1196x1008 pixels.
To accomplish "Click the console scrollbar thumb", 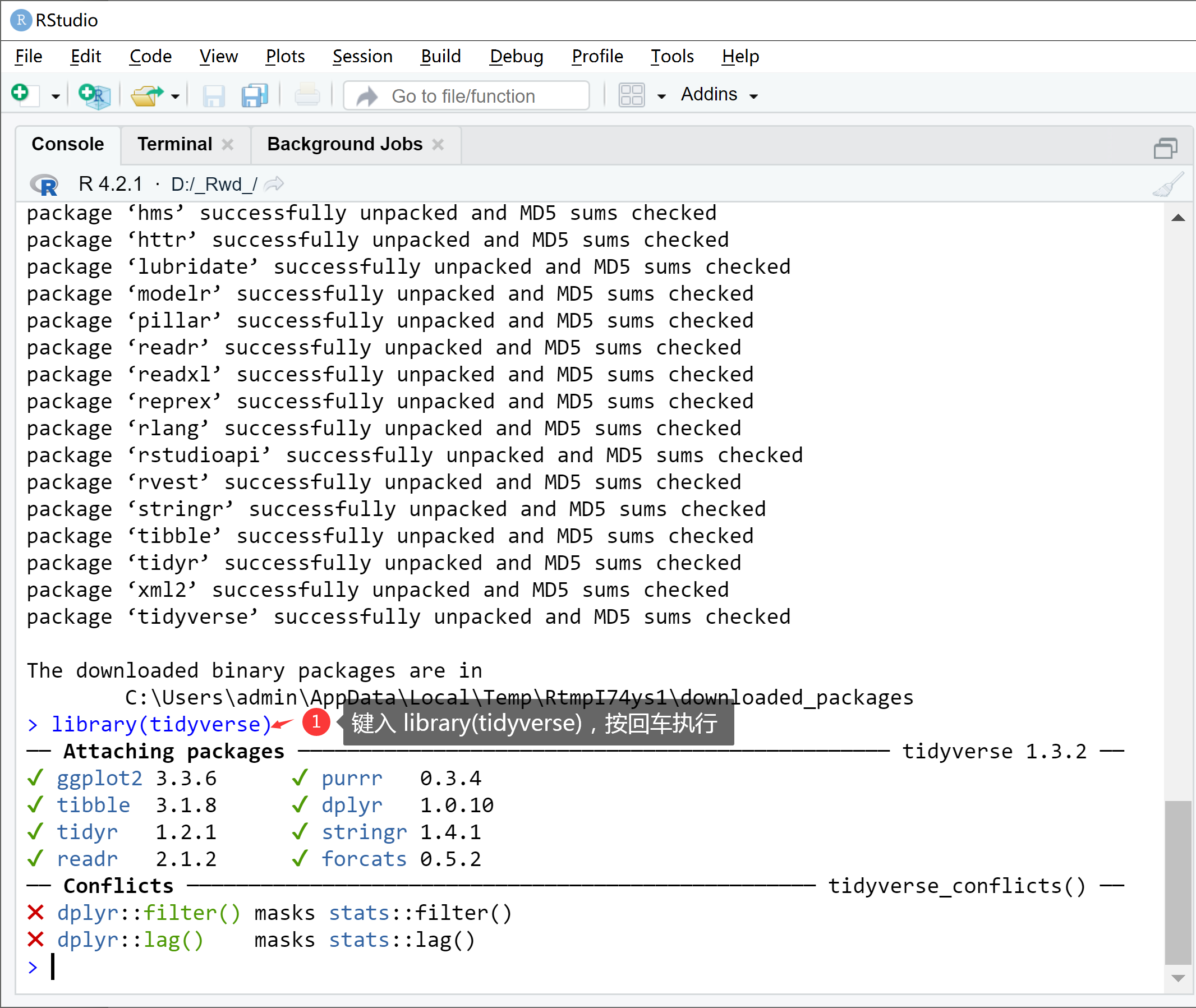I will coord(1177,882).
